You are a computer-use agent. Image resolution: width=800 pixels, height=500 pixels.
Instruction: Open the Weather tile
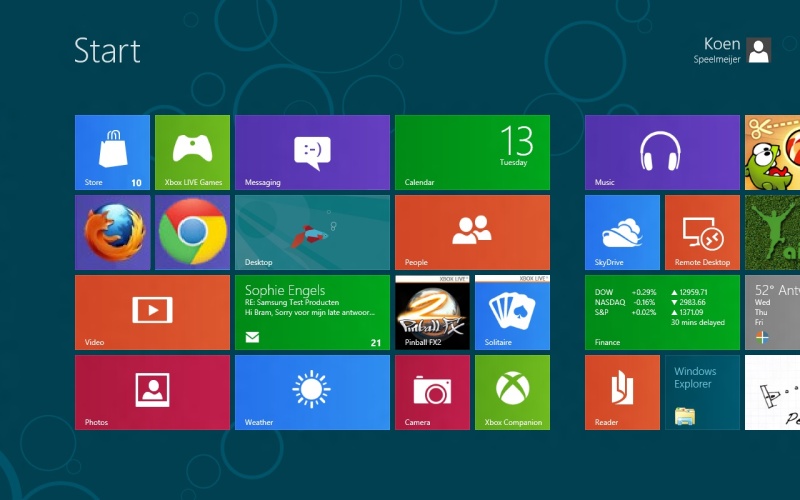pyautogui.click(x=312, y=392)
